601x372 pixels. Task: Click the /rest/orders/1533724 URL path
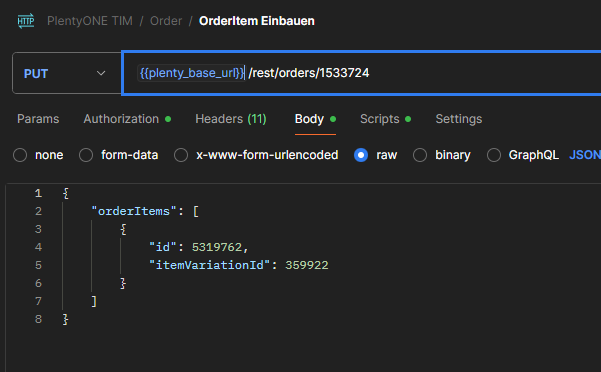pos(309,73)
